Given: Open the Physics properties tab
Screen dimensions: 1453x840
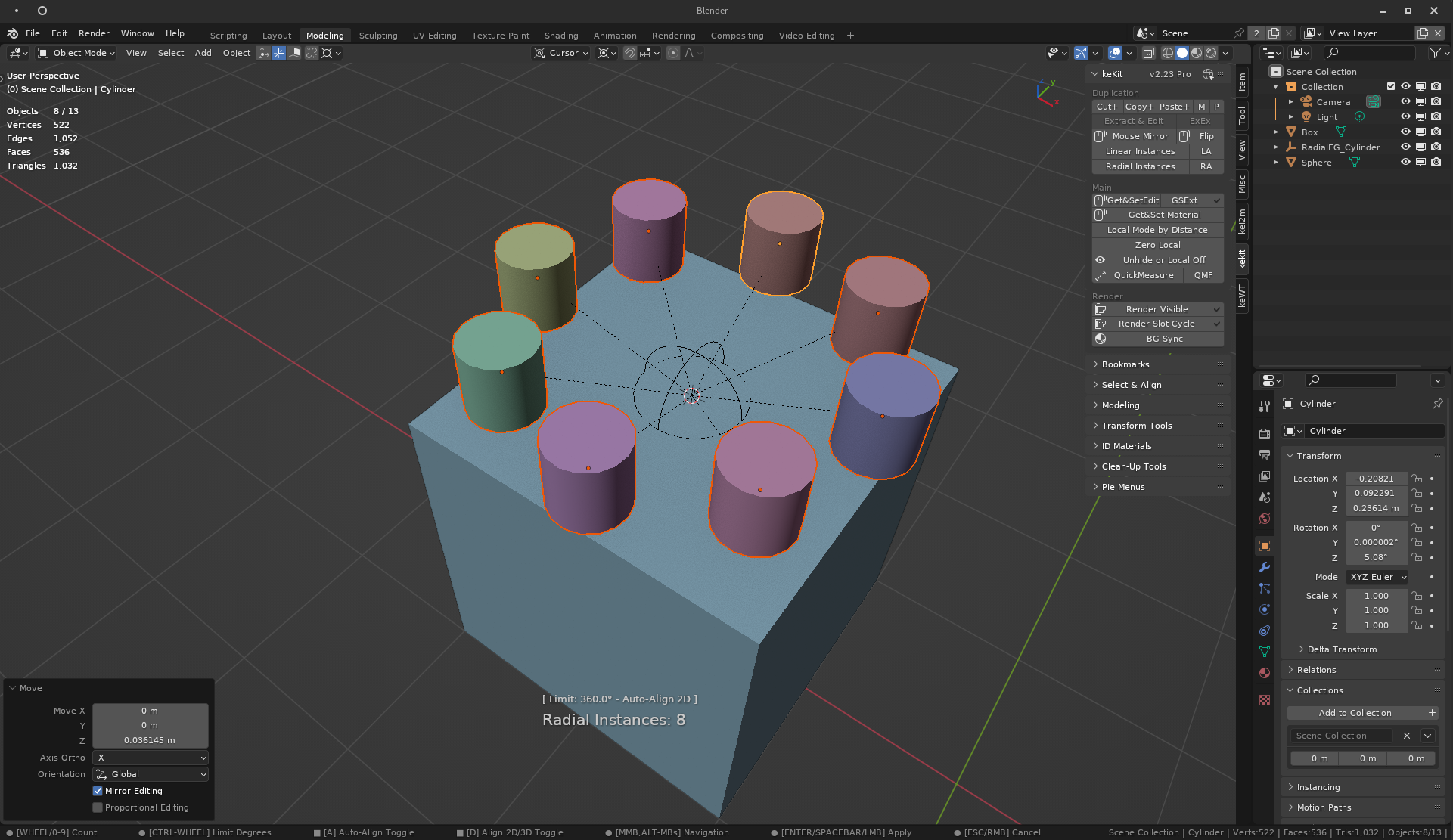Looking at the screenshot, I should point(1264,609).
